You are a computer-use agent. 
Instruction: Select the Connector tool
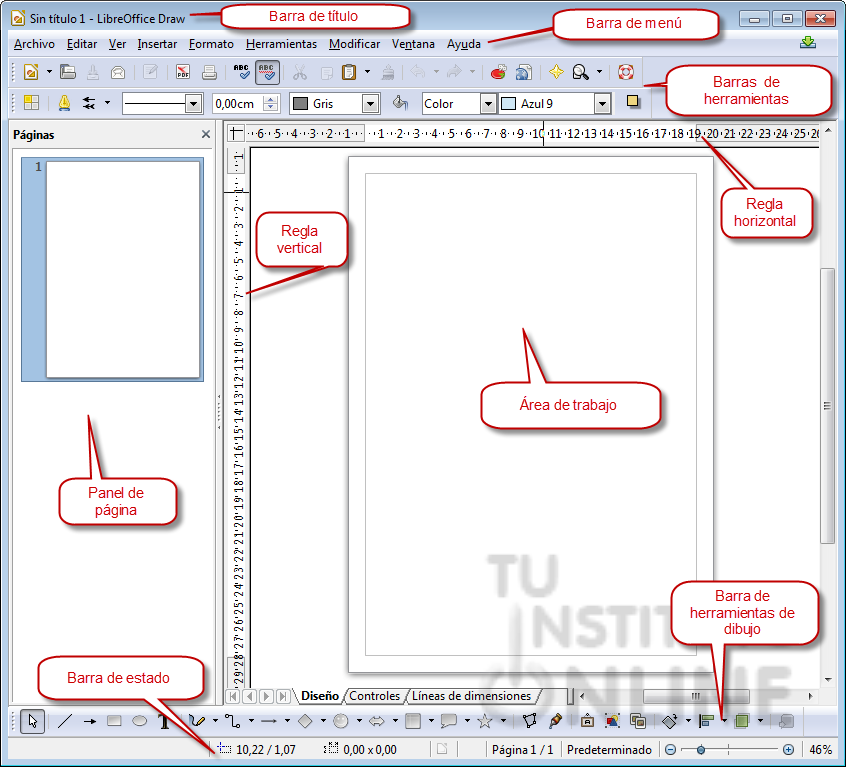pos(233,721)
